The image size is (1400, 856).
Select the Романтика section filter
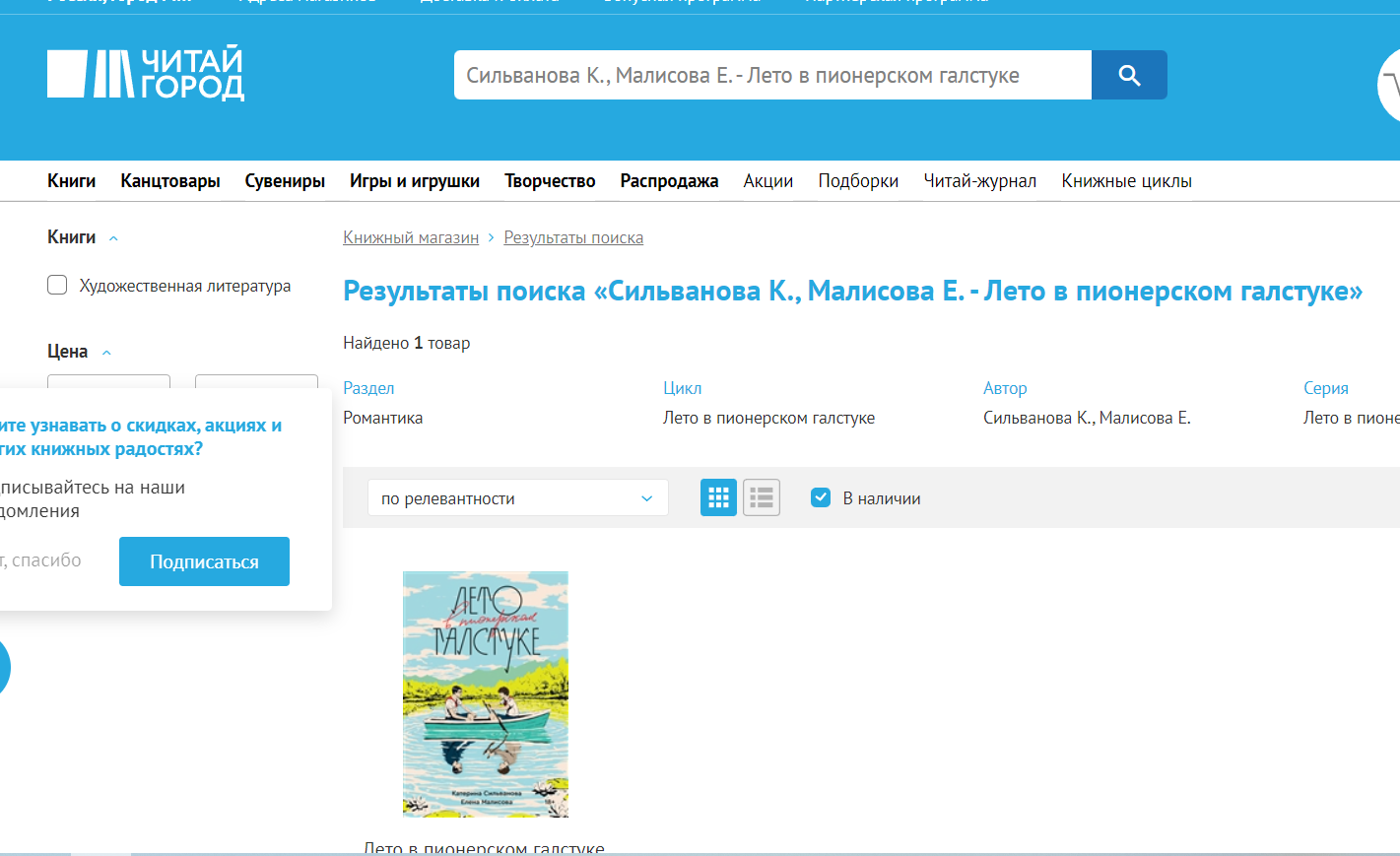[383, 418]
